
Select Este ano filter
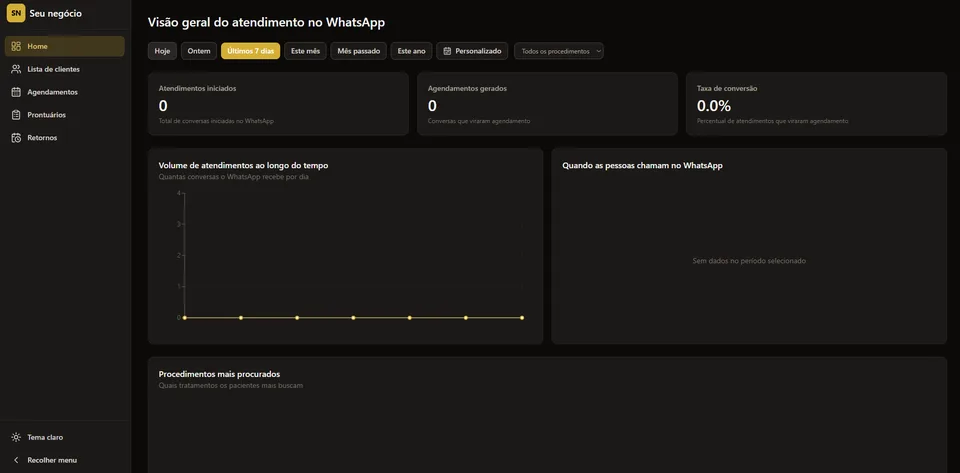pos(411,51)
